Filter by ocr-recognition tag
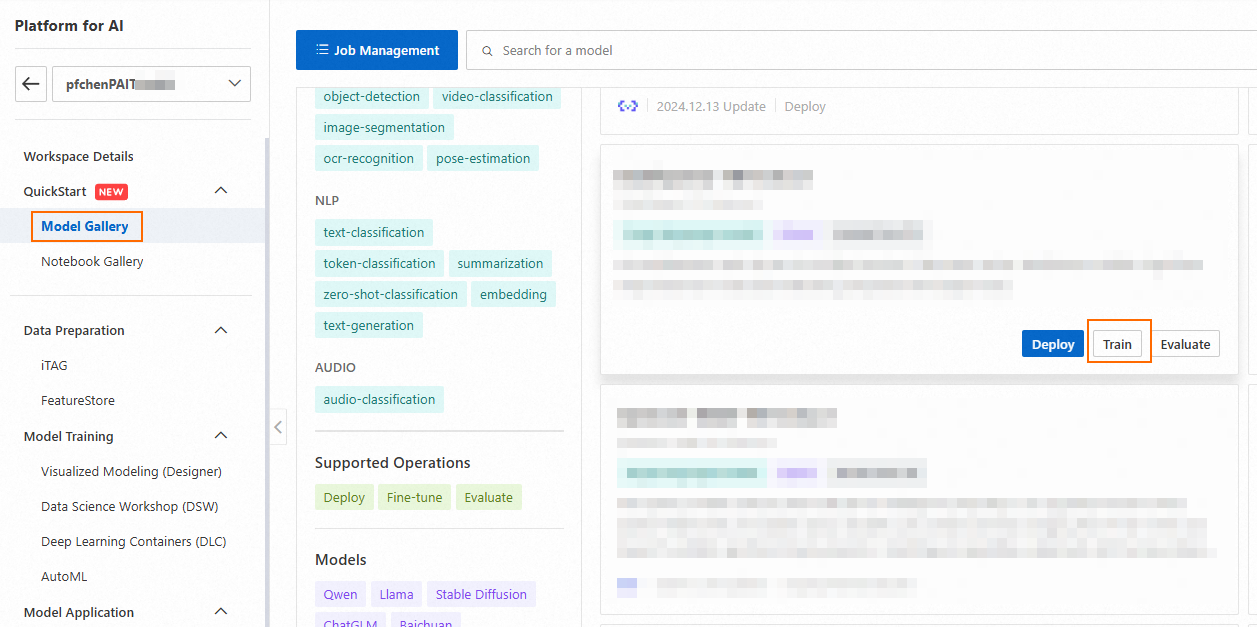The width and height of the screenshot is (1257, 627). 369,158
